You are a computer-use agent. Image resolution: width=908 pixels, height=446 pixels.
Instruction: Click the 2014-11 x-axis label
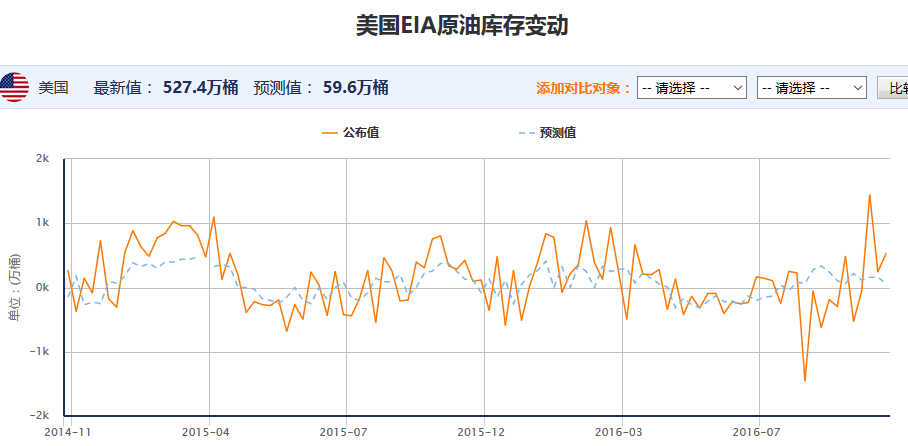tap(68, 432)
